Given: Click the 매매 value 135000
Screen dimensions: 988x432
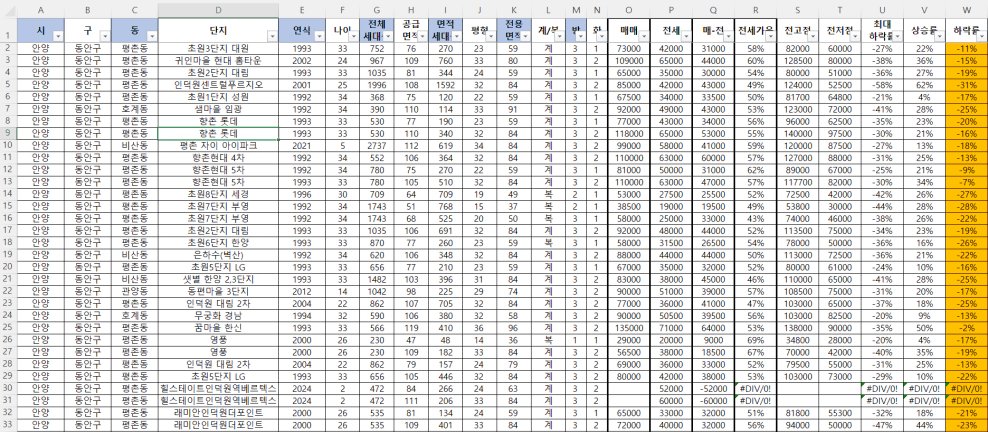Looking at the screenshot, I should pyautogui.click(x=629, y=329).
